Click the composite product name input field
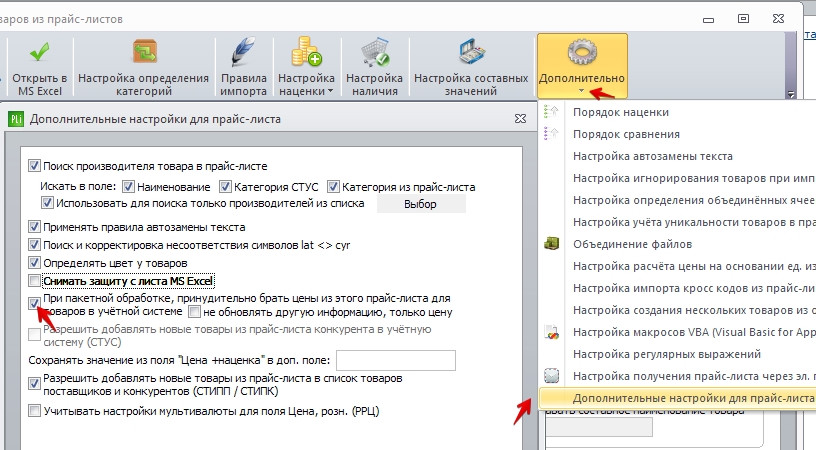 (599, 427)
